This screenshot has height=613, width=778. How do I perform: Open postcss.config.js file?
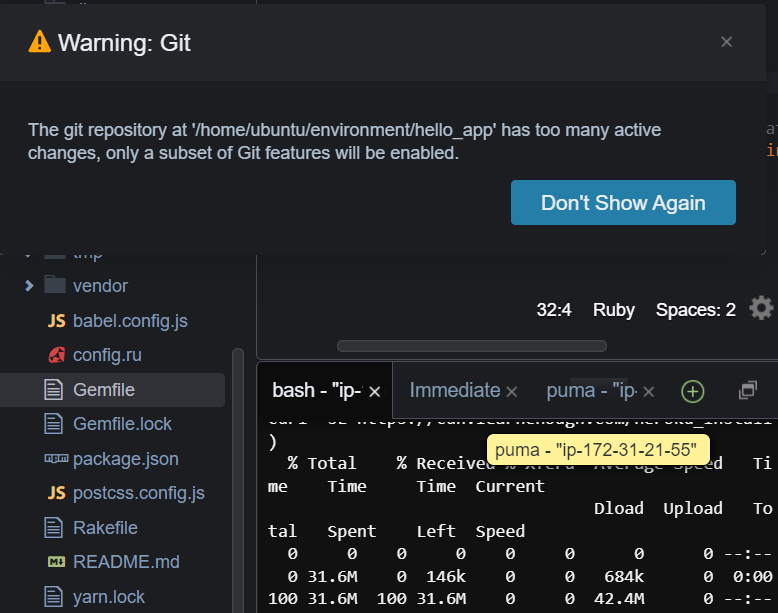coord(138,493)
